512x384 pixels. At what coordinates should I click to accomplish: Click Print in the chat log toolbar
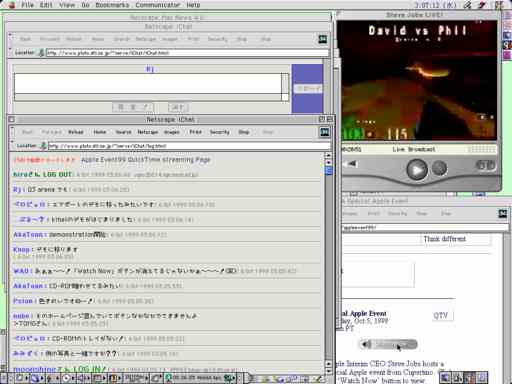pos(196,132)
